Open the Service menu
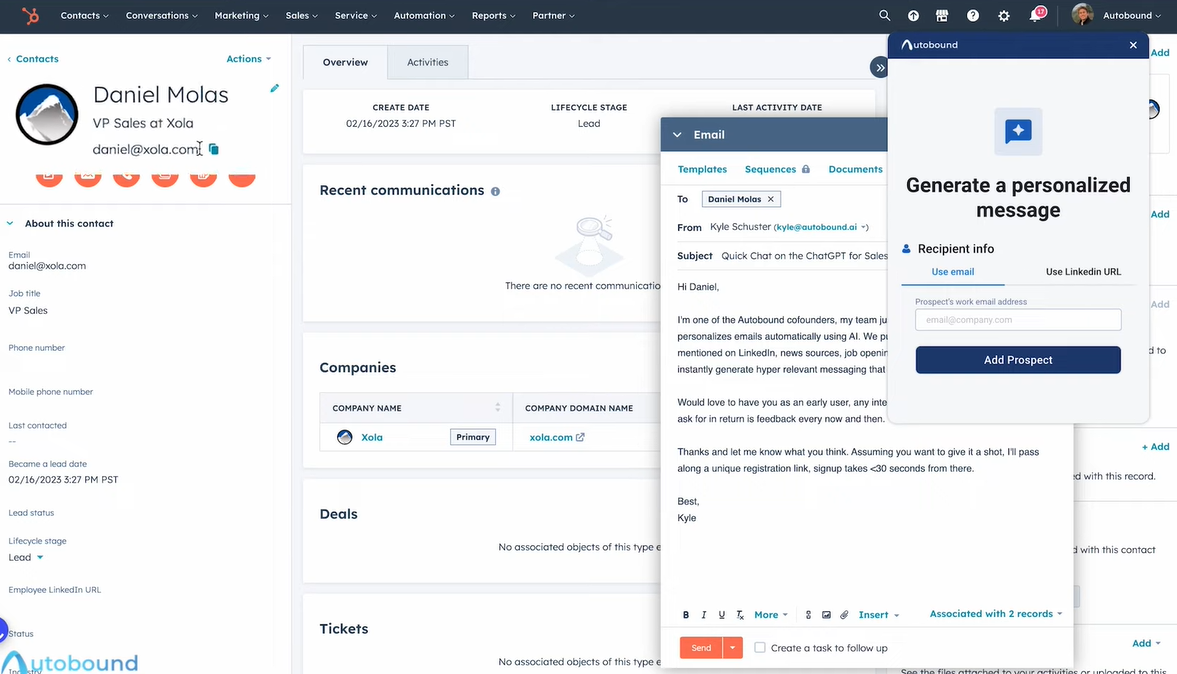The width and height of the screenshot is (1177, 674). (356, 16)
